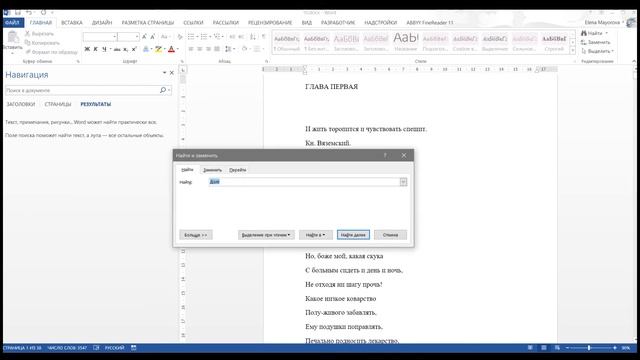The image size is (640, 360).
Task: Switch to the РЕЦЕНЗИРОВАНИЕ ribbon tab
Action: [x=270, y=22]
